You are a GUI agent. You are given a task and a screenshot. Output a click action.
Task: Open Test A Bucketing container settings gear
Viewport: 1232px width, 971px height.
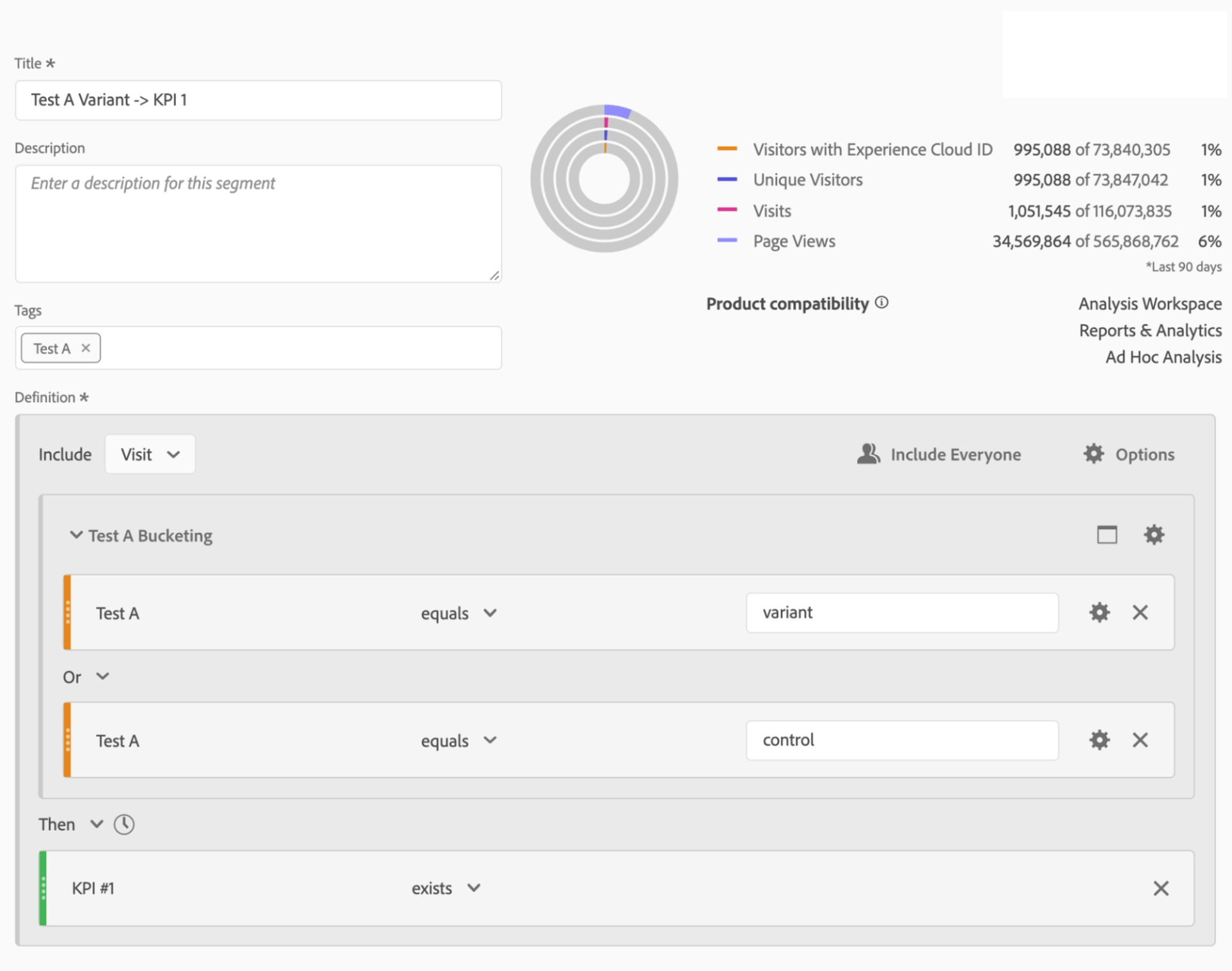pyautogui.click(x=1154, y=535)
